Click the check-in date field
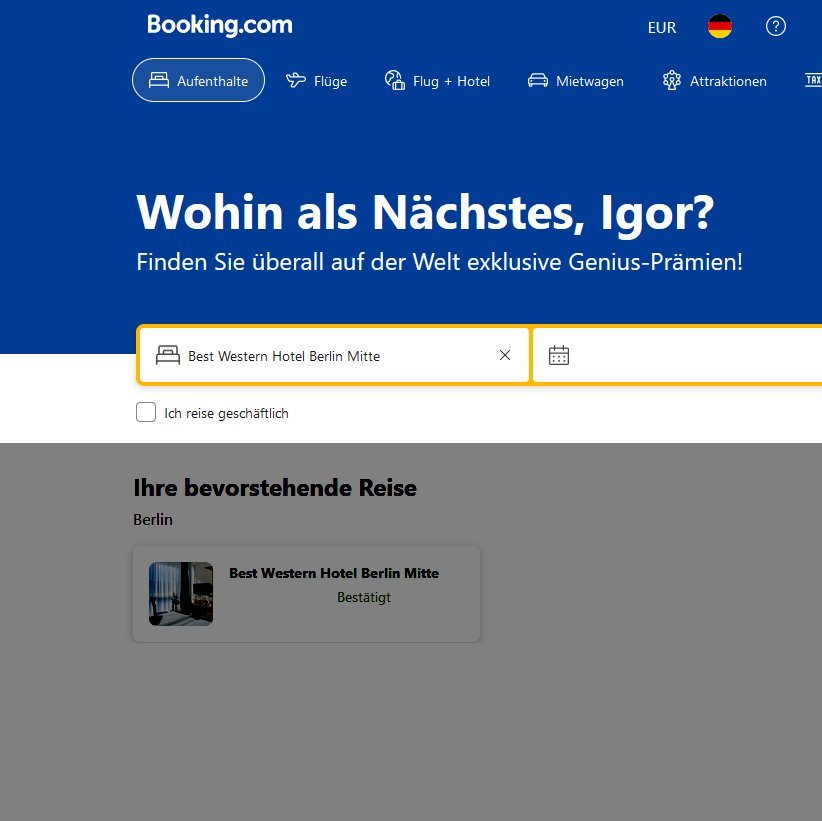Image resolution: width=822 pixels, height=821 pixels. (677, 355)
